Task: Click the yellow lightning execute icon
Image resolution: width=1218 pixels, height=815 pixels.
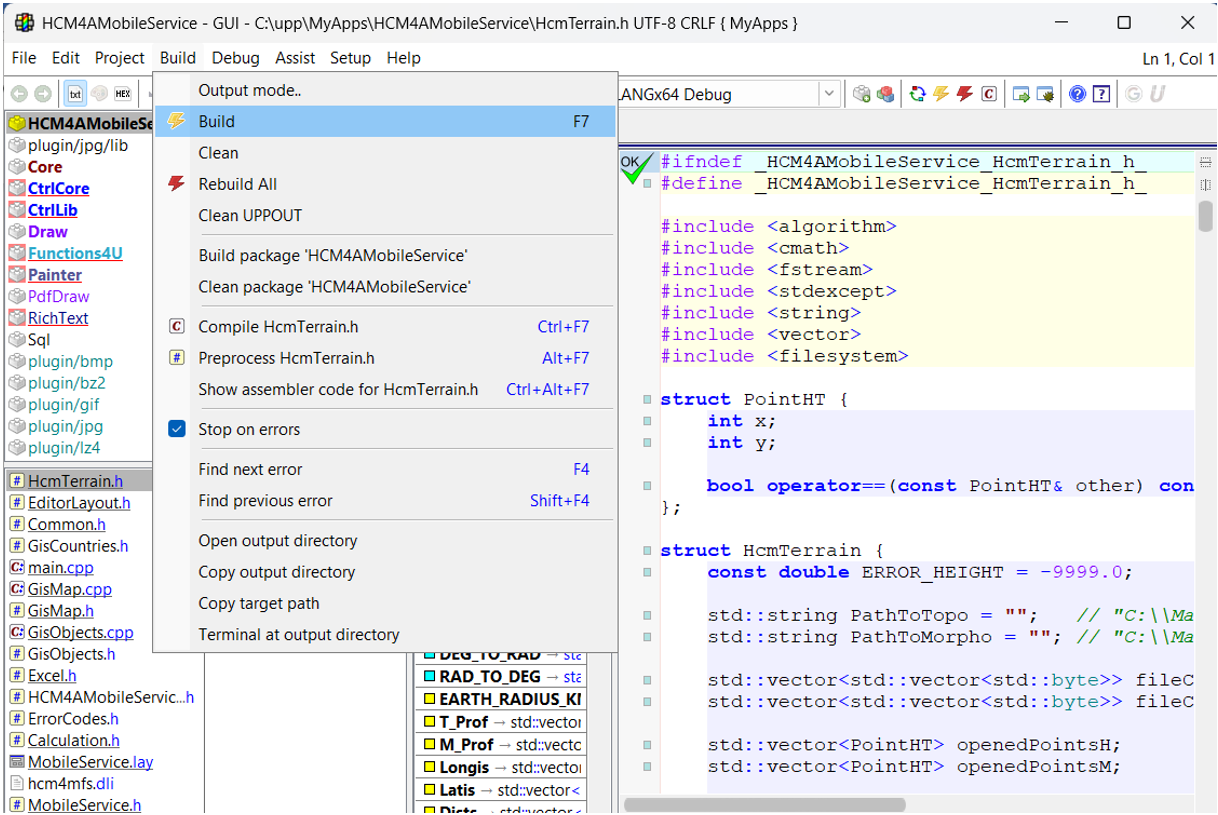Action: click(x=939, y=92)
